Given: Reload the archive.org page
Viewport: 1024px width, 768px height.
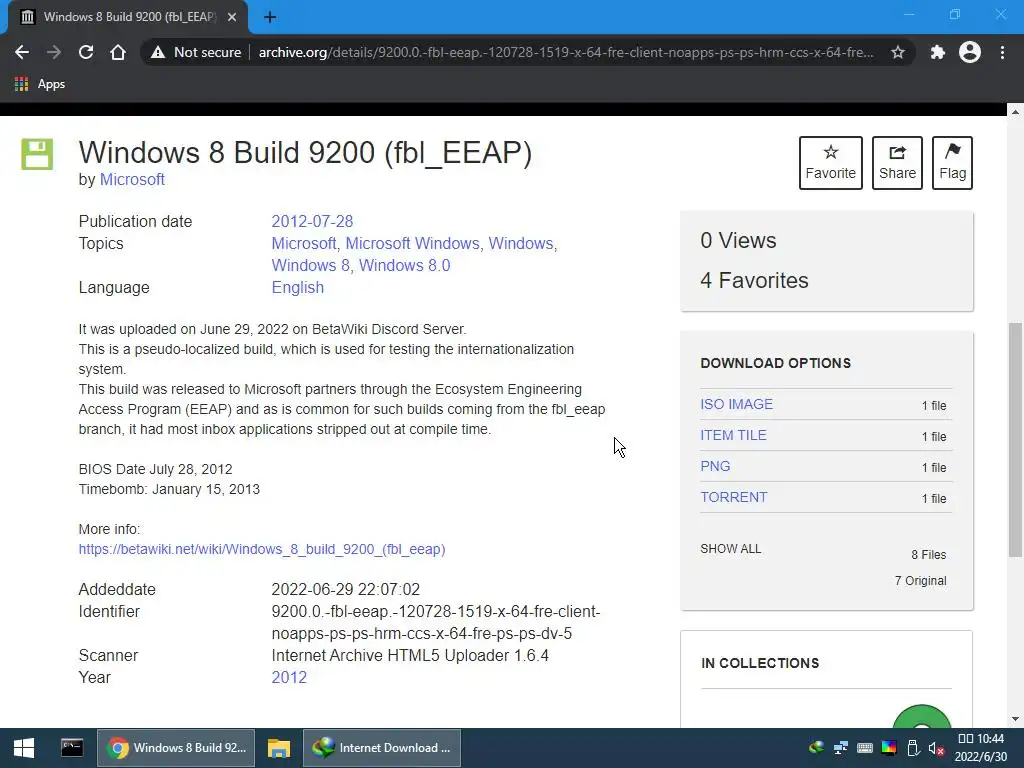Looking at the screenshot, I should point(86,52).
